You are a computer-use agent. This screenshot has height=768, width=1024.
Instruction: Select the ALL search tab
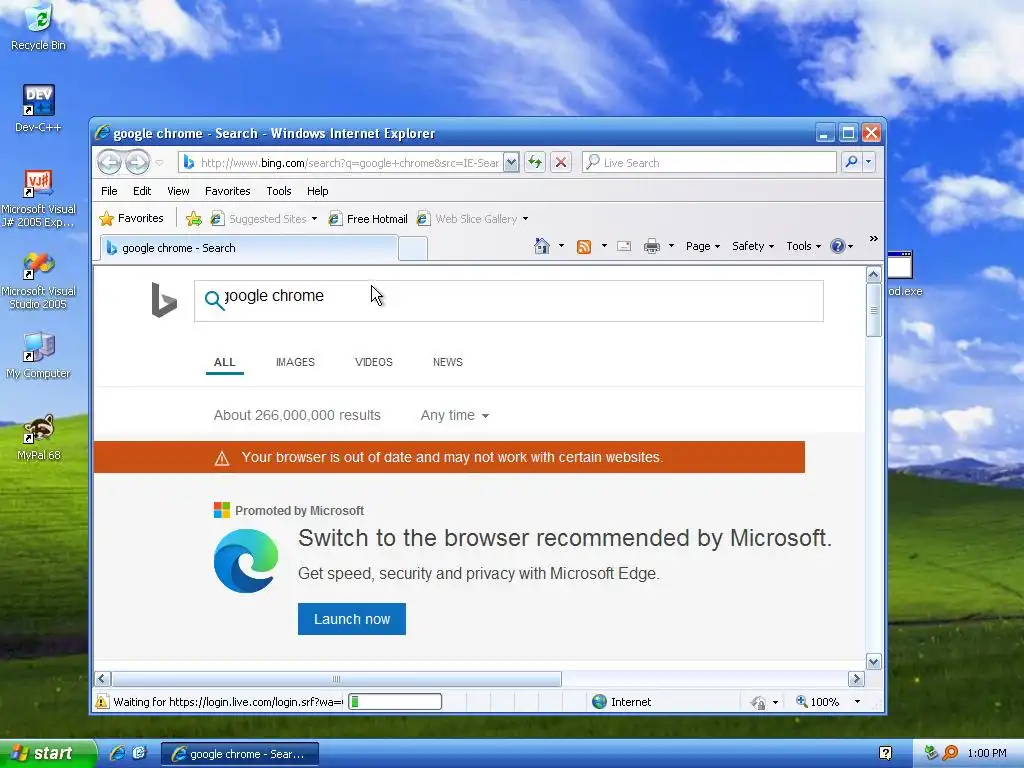(225, 362)
